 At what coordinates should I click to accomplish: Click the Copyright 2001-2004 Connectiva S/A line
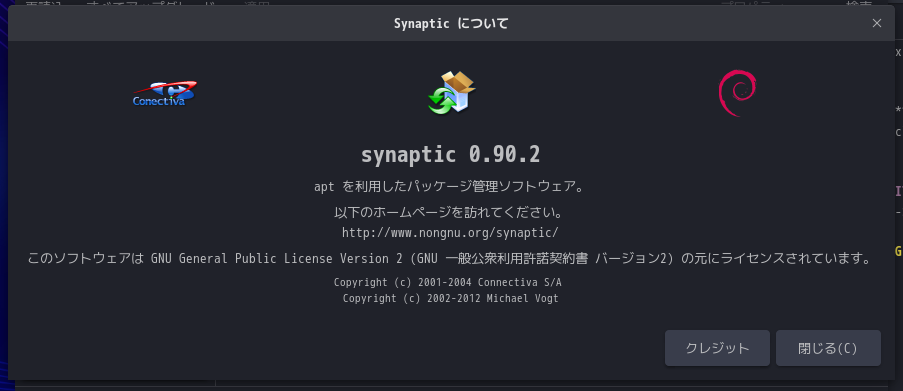coord(447,283)
